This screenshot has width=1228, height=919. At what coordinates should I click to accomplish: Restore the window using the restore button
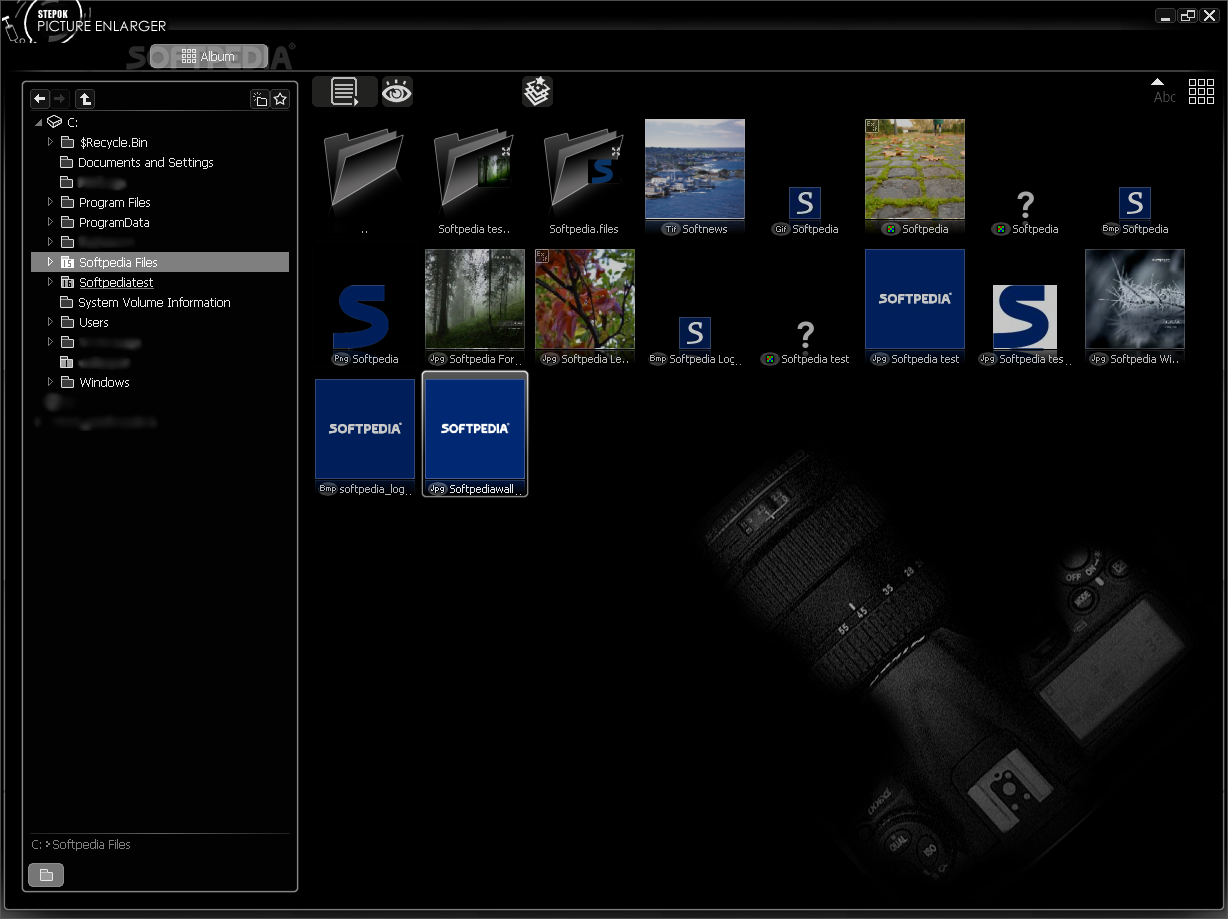click(x=1187, y=15)
